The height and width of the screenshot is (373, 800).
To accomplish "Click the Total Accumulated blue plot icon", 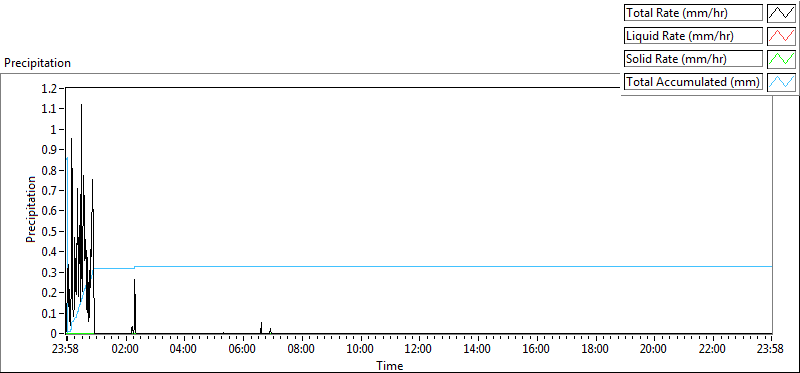I will click(781, 82).
